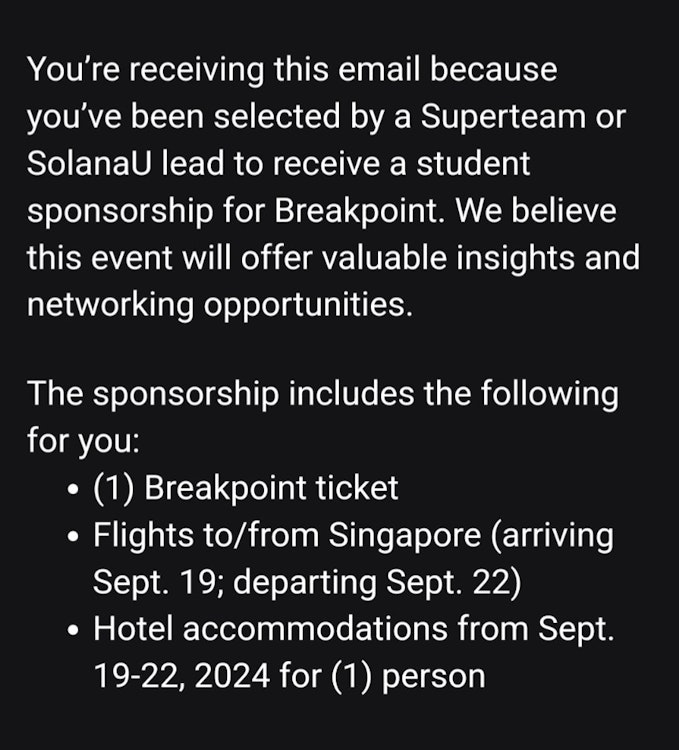The width and height of the screenshot is (679, 750).
Task: Click the word "email" in first line
Action: click(x=379, y=69)
